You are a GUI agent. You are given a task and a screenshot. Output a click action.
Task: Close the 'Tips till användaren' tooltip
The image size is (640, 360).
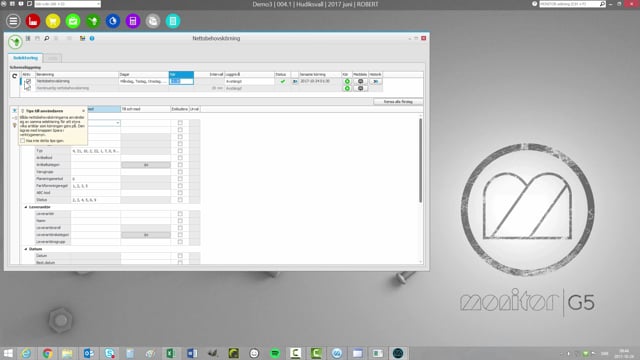click(84, 111)
